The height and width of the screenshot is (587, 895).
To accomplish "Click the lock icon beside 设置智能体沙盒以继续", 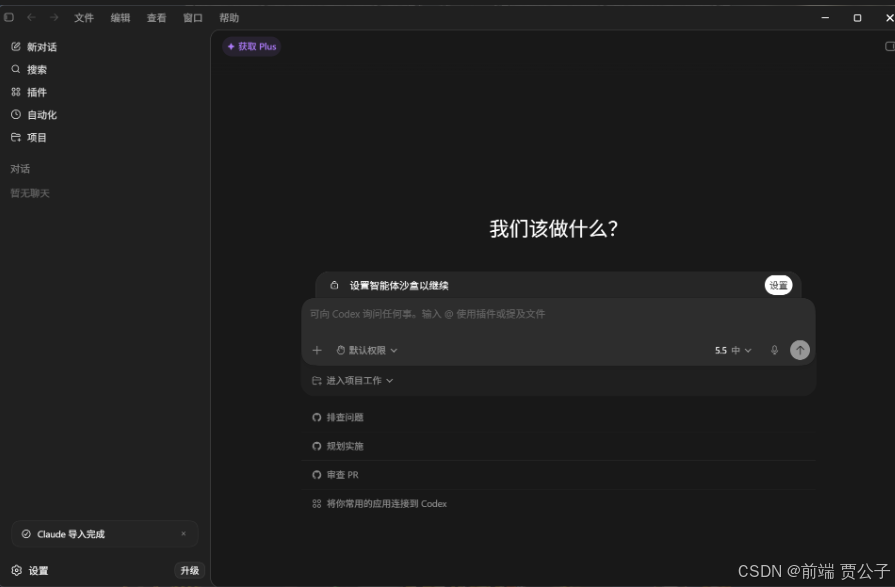I will pos(334,285).
